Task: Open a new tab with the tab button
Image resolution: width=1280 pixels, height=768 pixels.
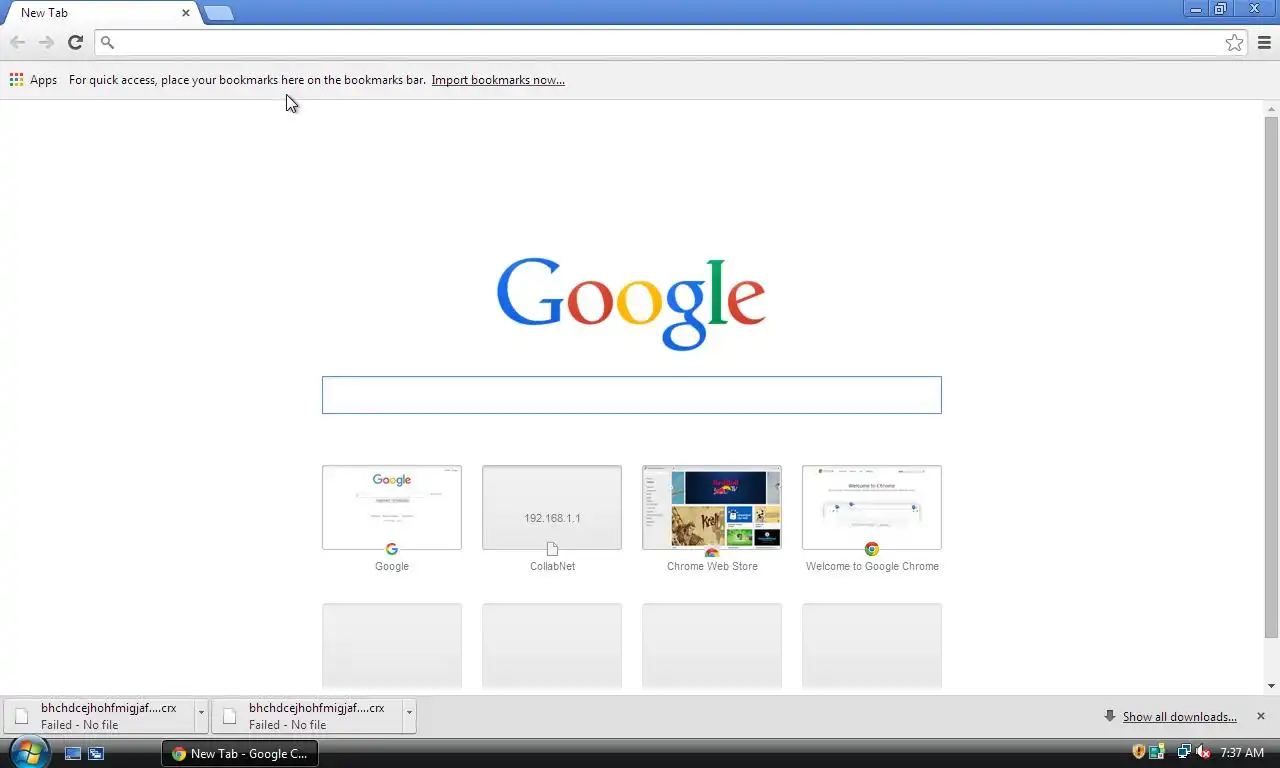Action: [219, 13]
